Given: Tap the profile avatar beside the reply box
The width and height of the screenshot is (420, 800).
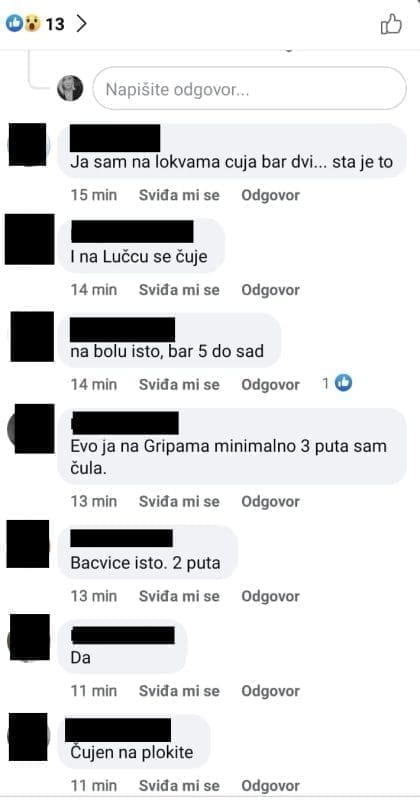Looking at the screenshot, I should click(x=70, y=88).
